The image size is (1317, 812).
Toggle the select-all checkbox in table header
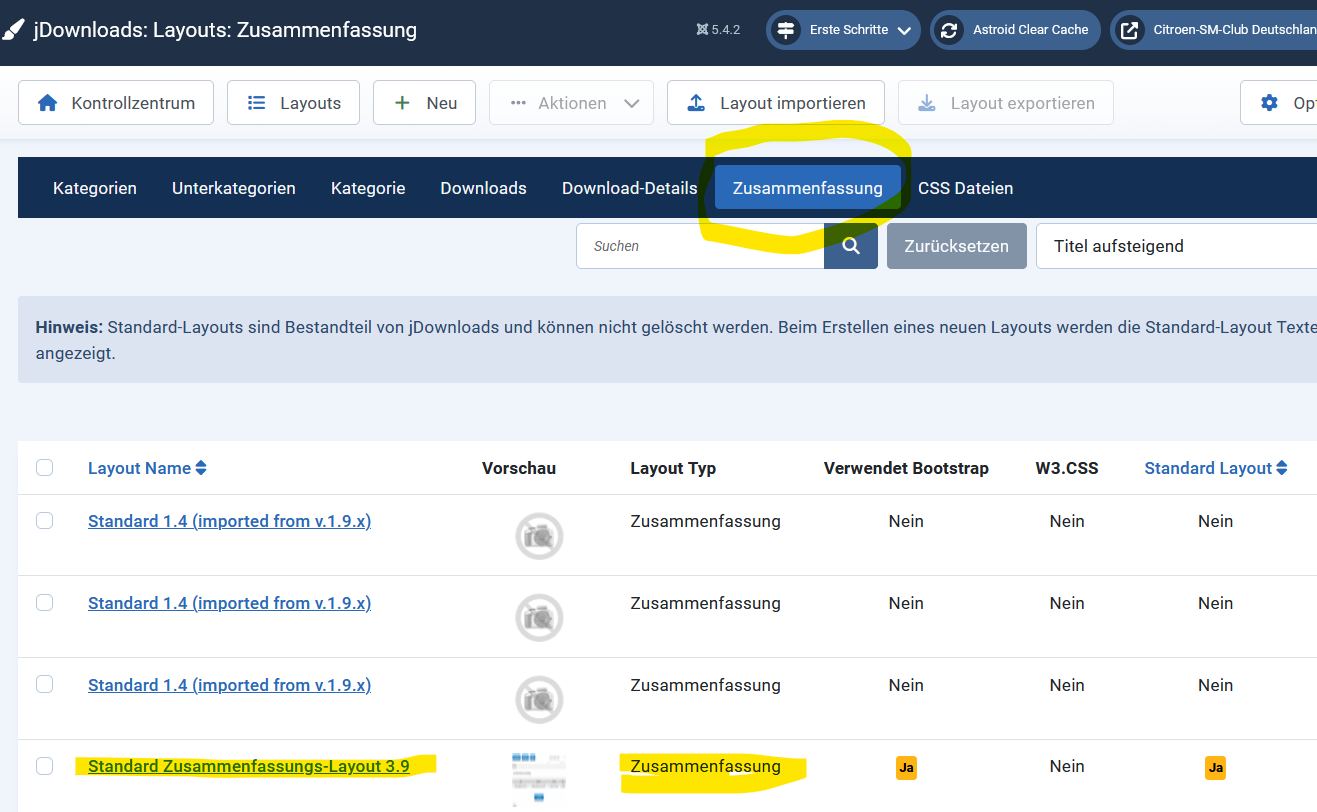(45, 467)
